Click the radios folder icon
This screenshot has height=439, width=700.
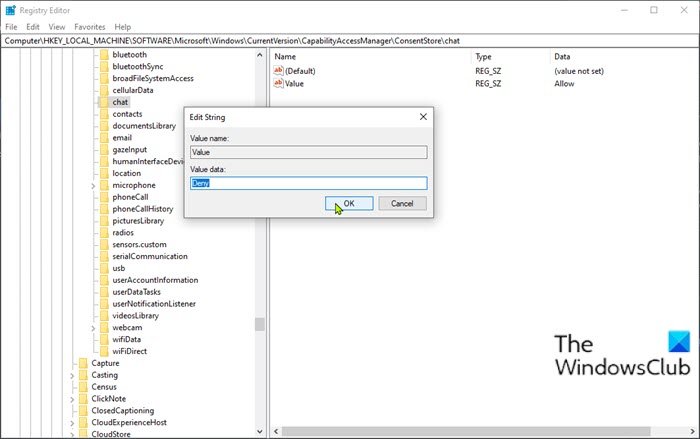pyautogui.click(x=104, y=233)
